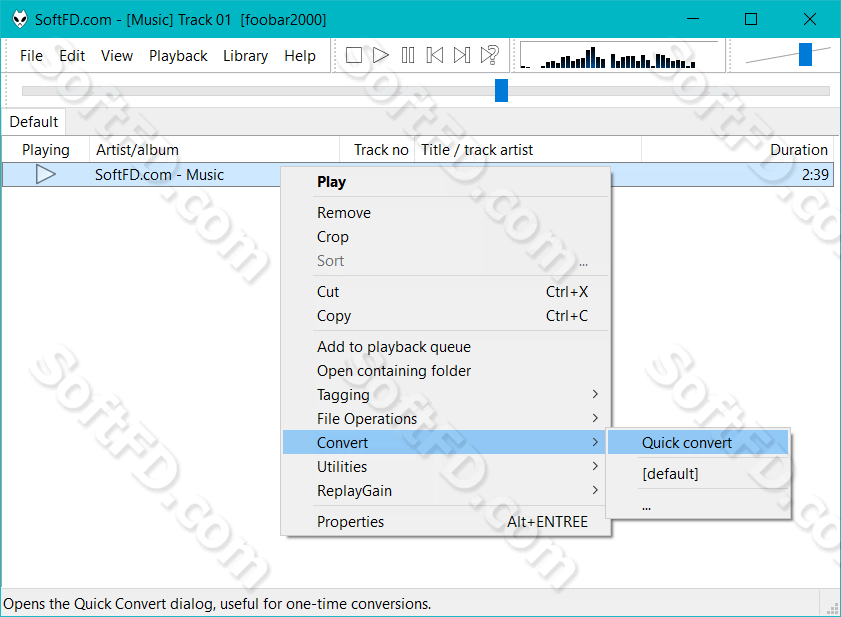The width and height of the screenshot is (841, 617).
Task: Choose Remove from the context menu
Action: point(446,213)
